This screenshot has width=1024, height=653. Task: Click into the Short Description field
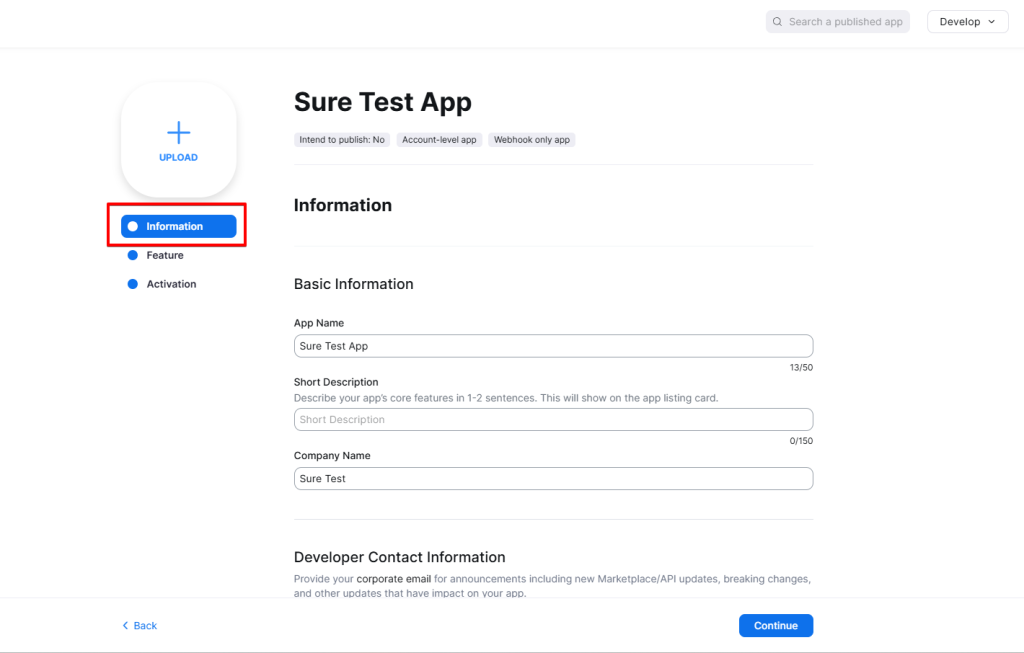pos(553,420)
